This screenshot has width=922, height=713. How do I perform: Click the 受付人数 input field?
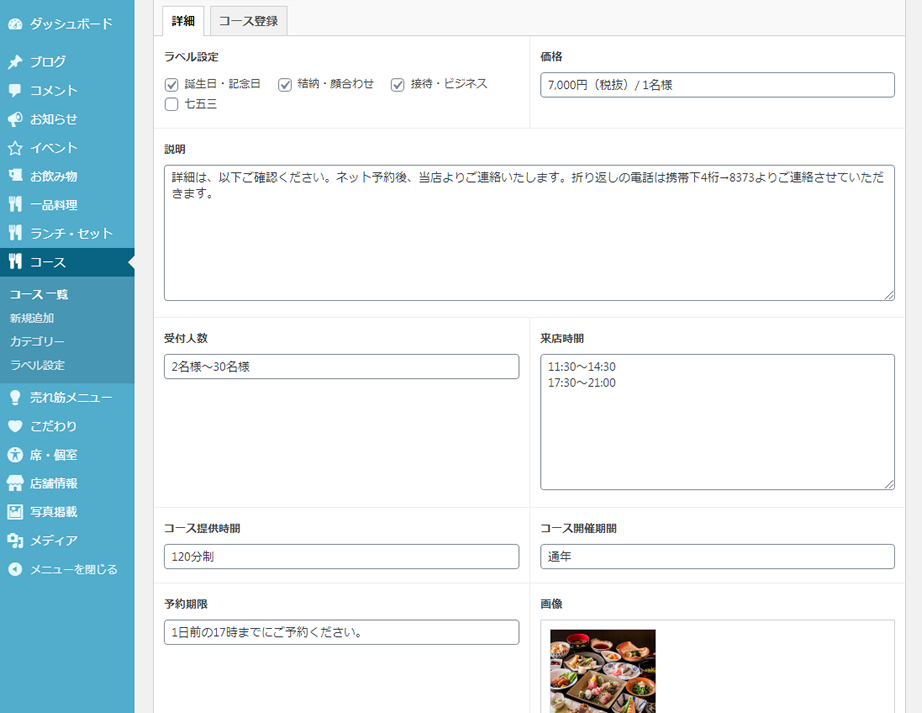point(341,367)
